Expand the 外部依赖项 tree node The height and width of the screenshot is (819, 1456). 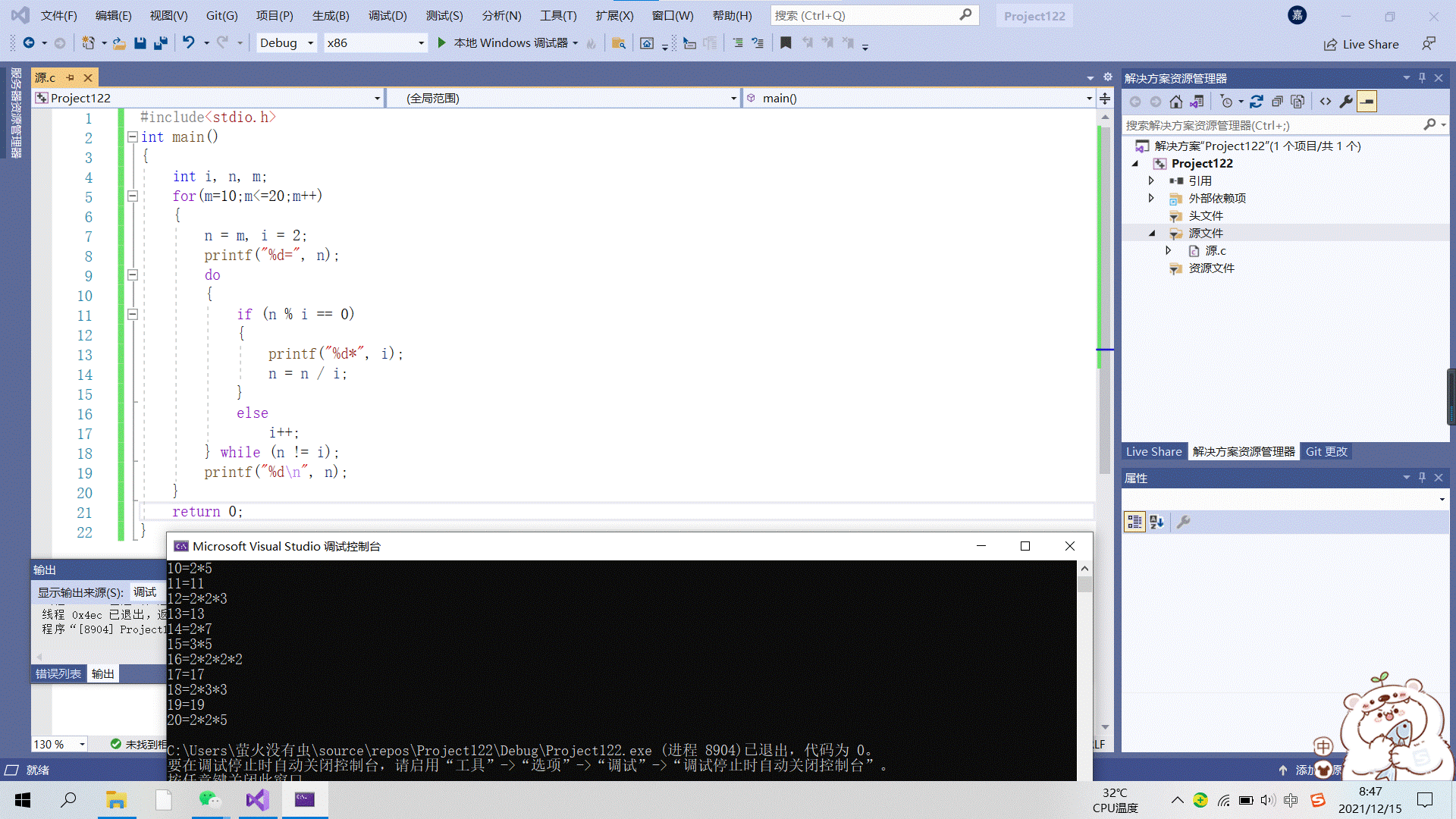pos(1151,199)
